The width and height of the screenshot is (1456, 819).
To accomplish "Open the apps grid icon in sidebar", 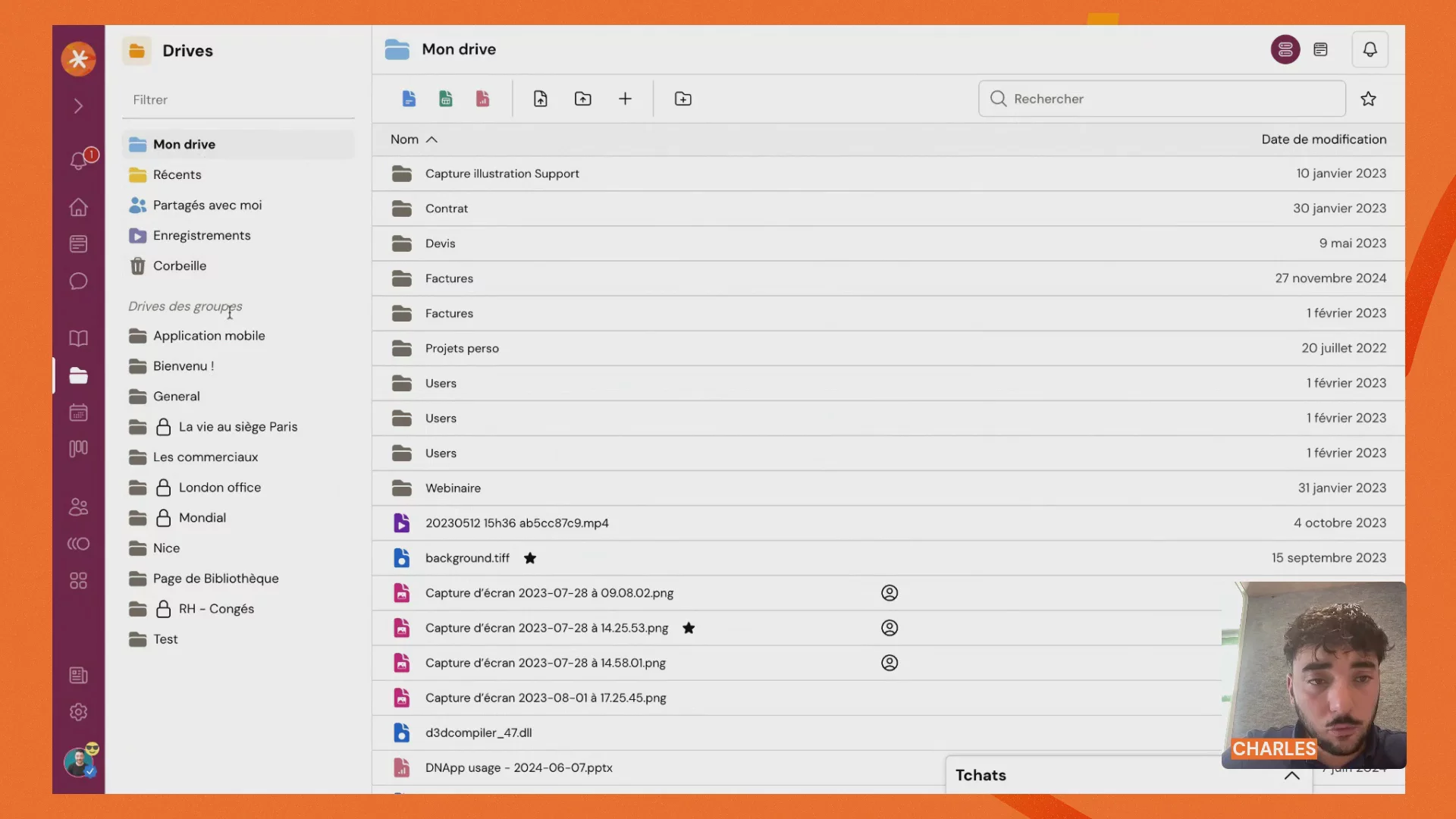I will (78, 581).
